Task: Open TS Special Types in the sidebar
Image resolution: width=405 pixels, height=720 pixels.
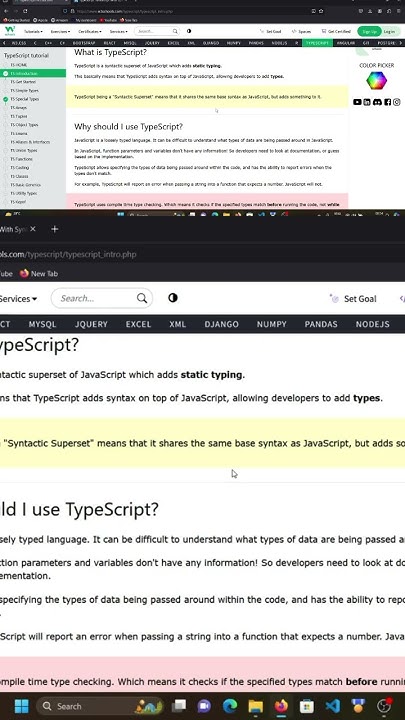Action: click(24, 99)
